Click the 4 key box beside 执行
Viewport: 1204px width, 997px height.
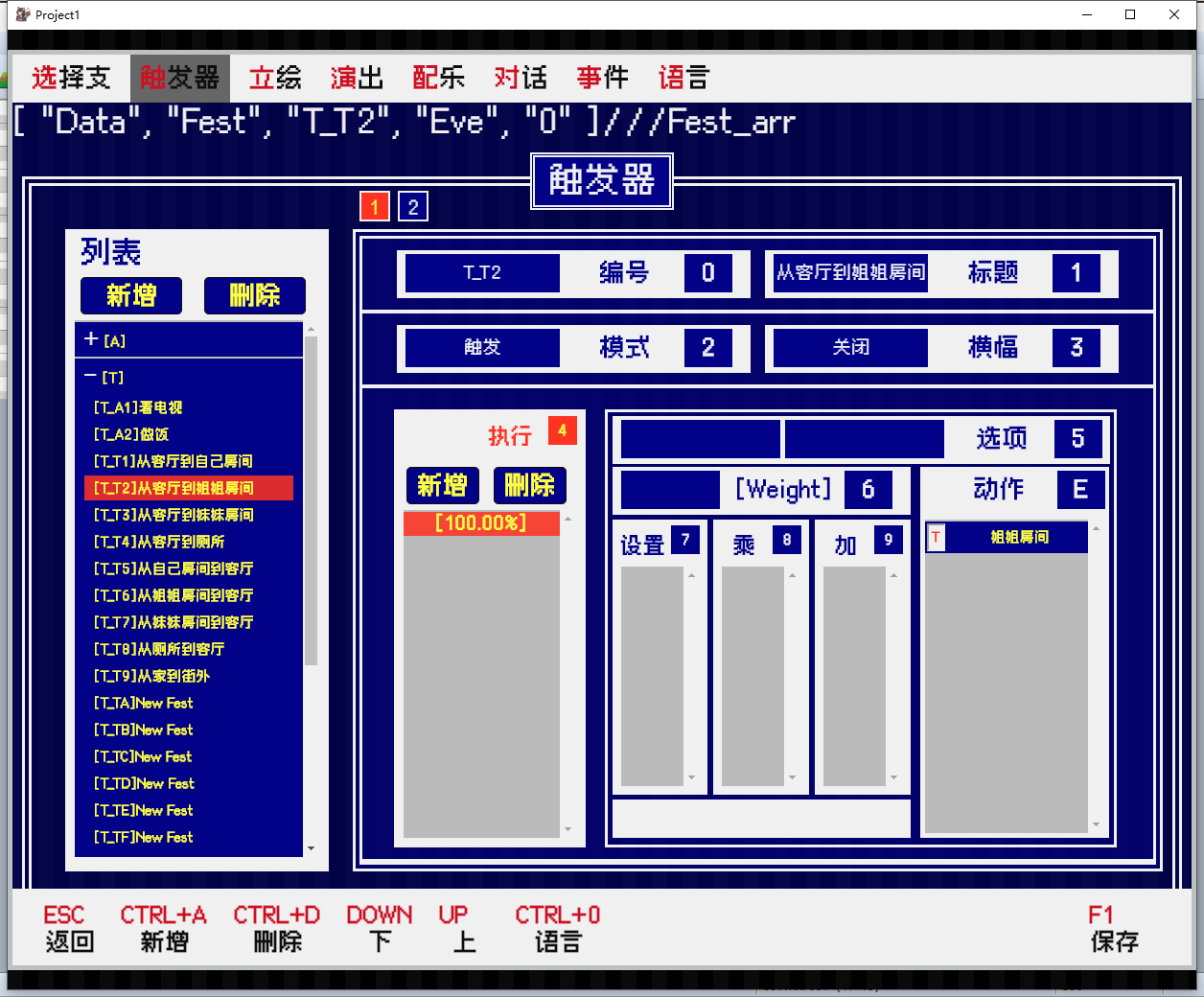(563, 430)
